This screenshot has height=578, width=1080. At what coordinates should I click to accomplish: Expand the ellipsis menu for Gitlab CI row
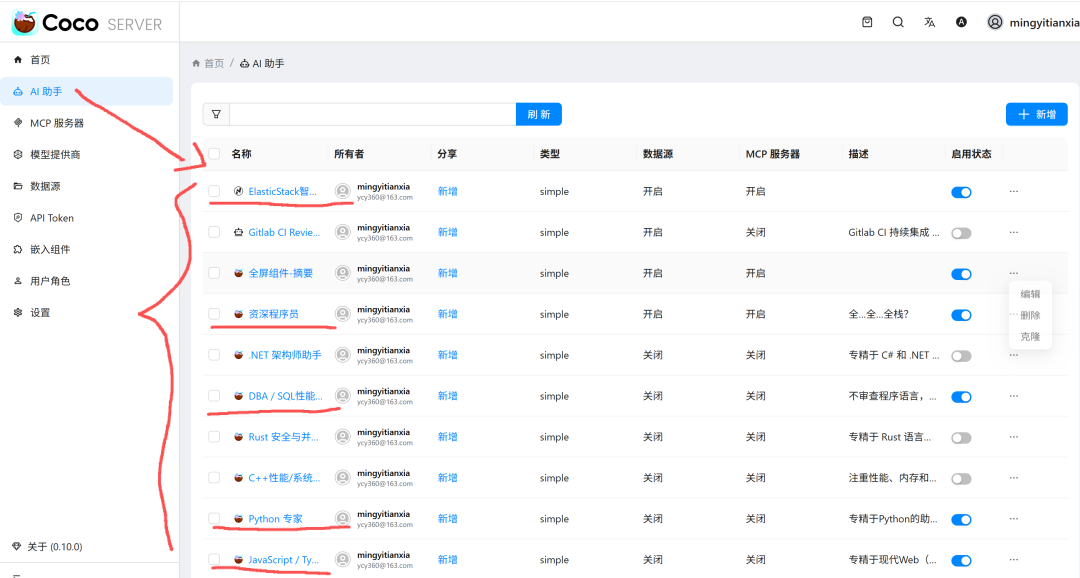pyautogui.click(x=1013, y=232)
